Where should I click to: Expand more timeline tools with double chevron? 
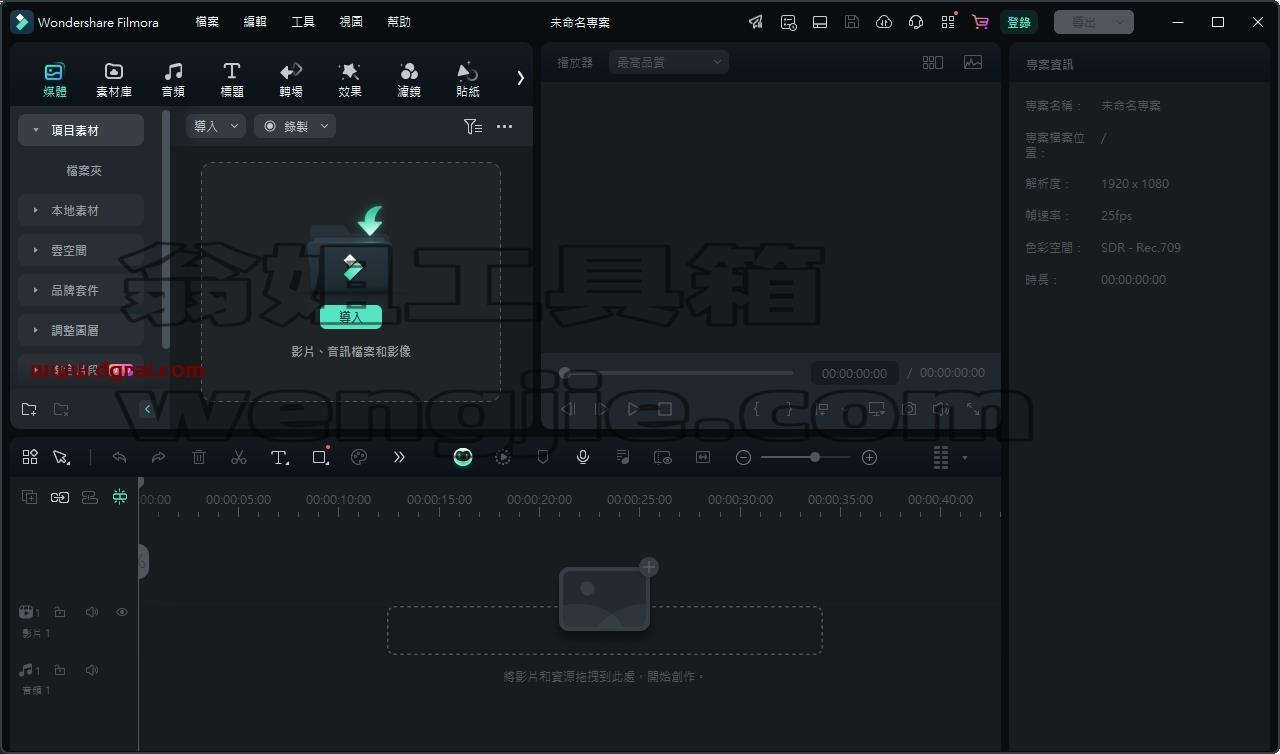click(399, 457)
